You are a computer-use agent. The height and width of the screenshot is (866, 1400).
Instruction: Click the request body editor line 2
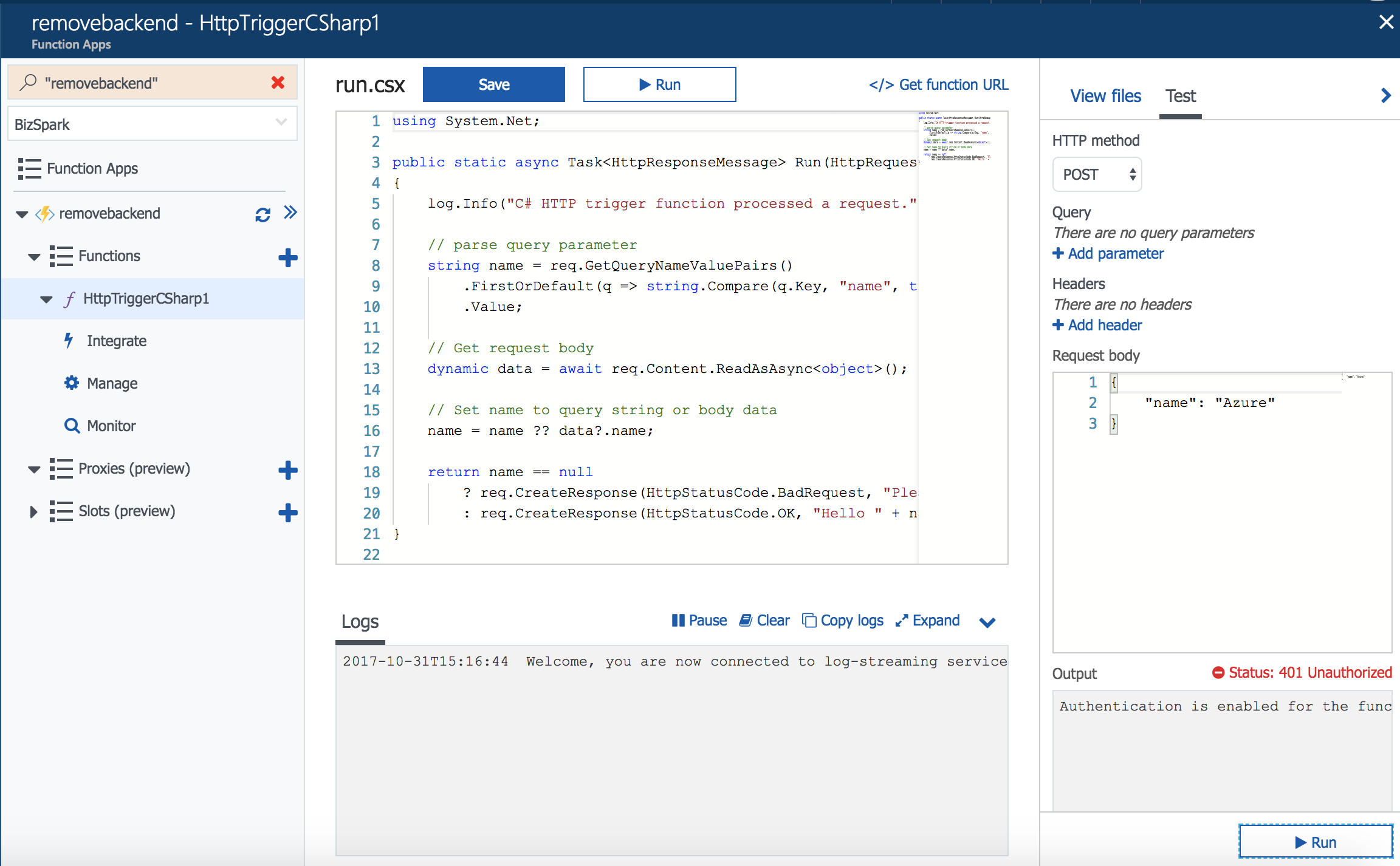[x=1209, y=403]
